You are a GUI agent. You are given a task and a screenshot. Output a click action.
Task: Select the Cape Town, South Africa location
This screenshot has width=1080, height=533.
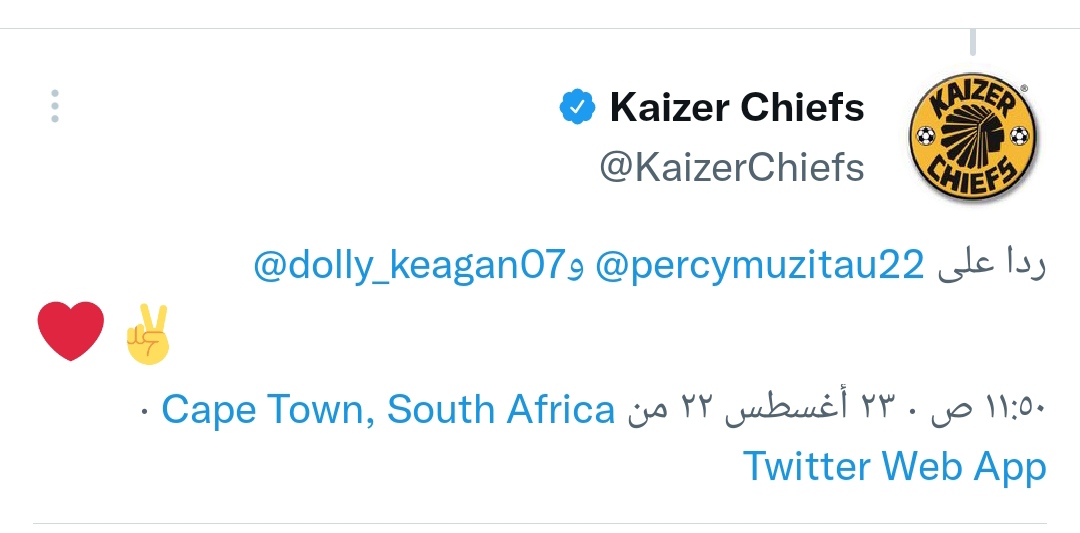point(388,409)
